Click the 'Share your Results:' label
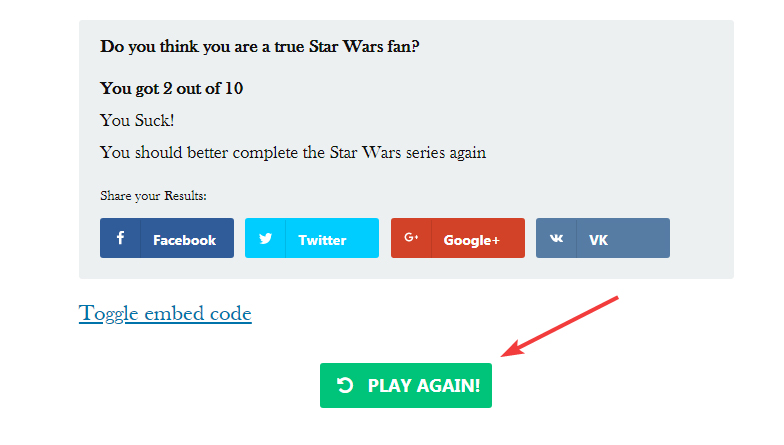This screenshot has height=445, width=784. pyautogui.click(x=153, y=196)
